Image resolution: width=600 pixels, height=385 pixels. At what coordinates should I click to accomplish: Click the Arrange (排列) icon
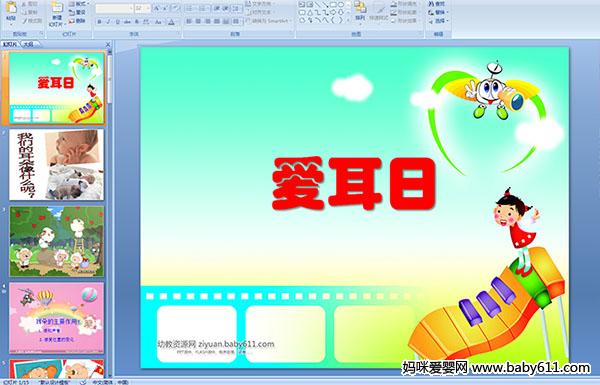coord(360,9)
